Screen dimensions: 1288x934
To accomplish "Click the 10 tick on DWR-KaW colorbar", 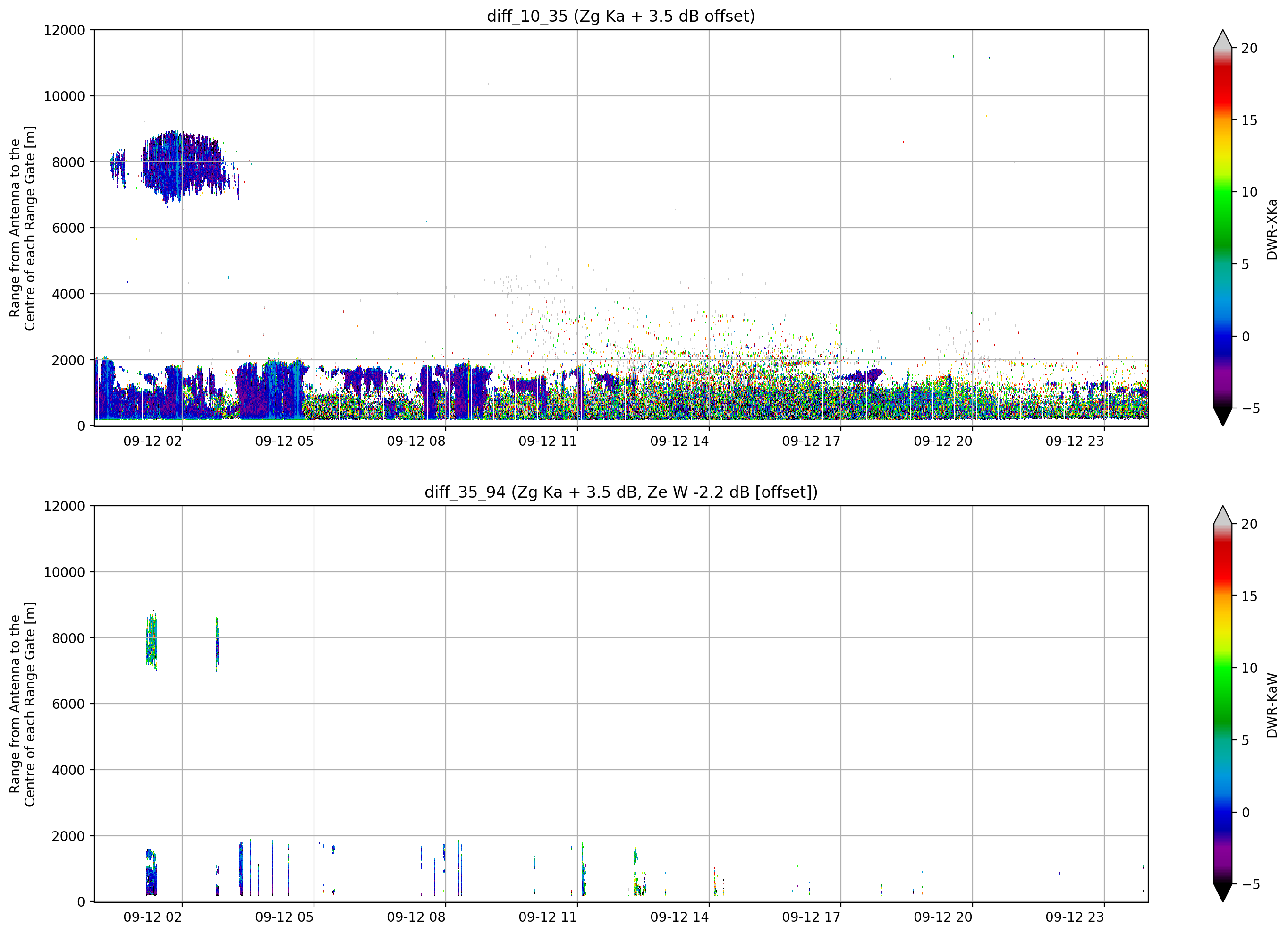I will coord(1249,669).
